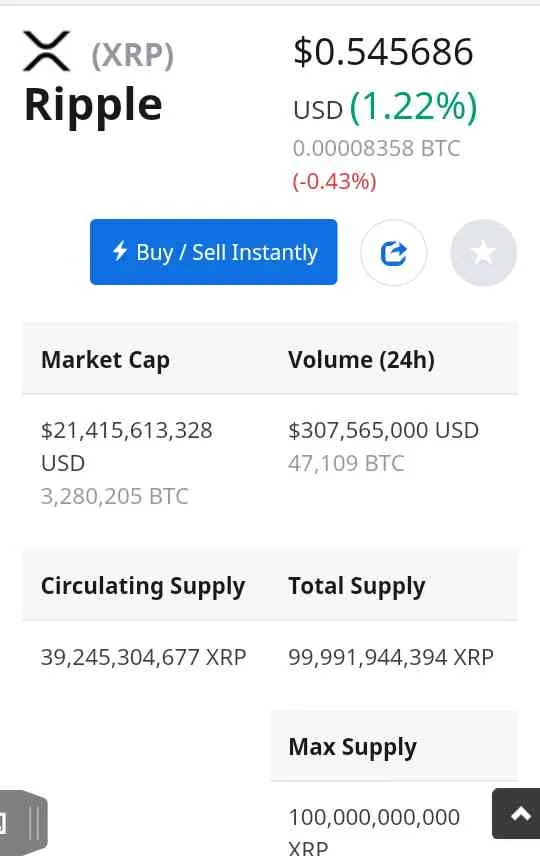Select the Volume (24h) column header
Image resolution: width=540 pixels, height=856 pixels.
click(x=361, y=360)
